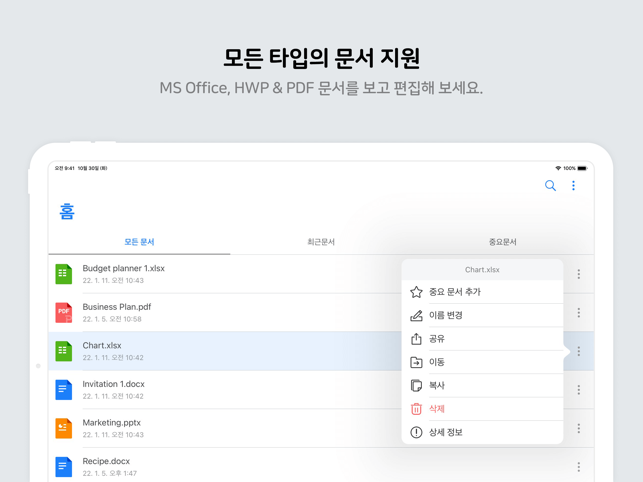The width and height of the screenshot is (643, 482).
Task: Open more options for Invitation 1.docx
Action: click(x=579, y=390)
